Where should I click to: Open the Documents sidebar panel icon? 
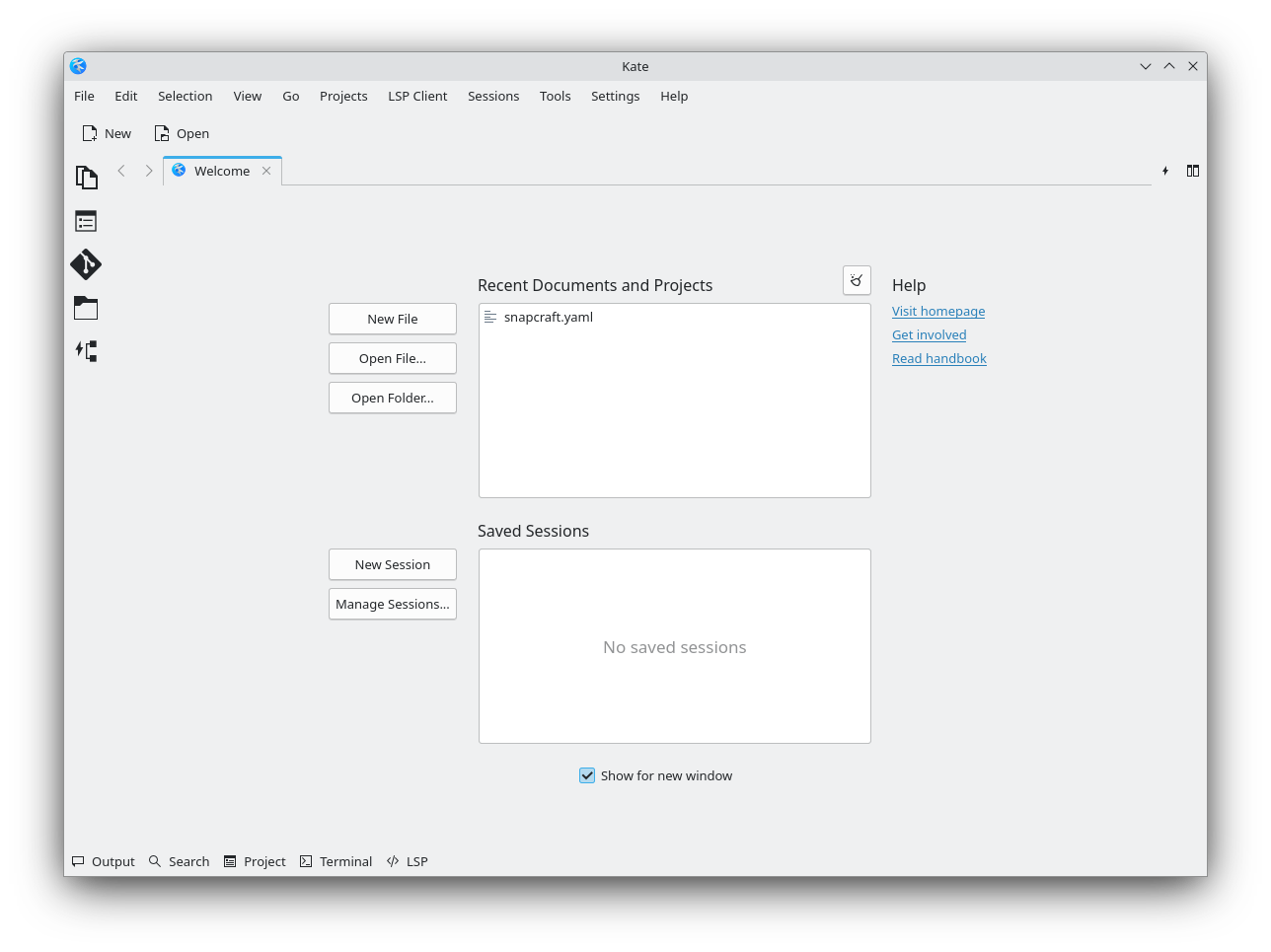(x=87, y=177)
